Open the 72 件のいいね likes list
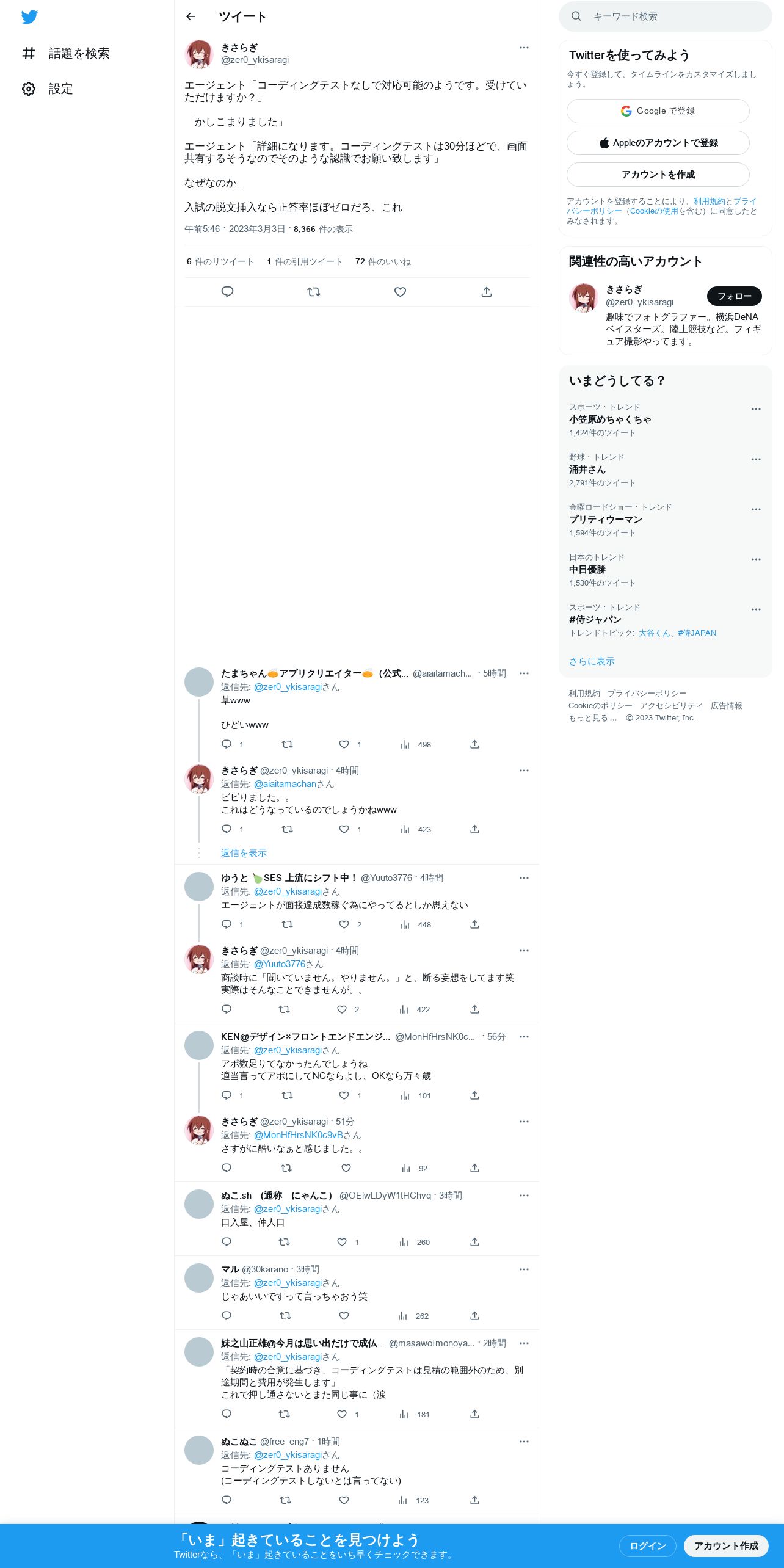784x1568 pixels. point(383,261)
